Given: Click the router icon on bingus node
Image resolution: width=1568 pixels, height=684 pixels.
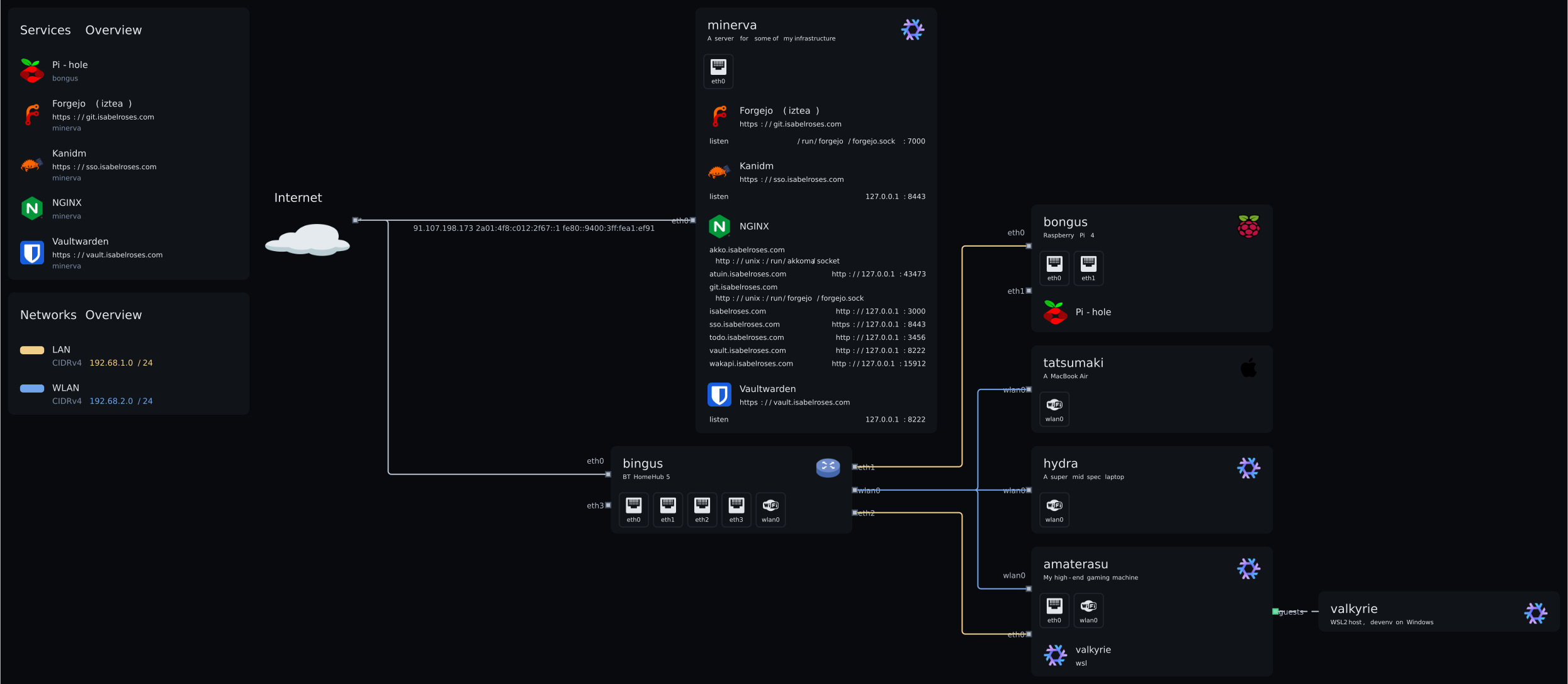Looking at the screenshot, I should coord(828,468).
